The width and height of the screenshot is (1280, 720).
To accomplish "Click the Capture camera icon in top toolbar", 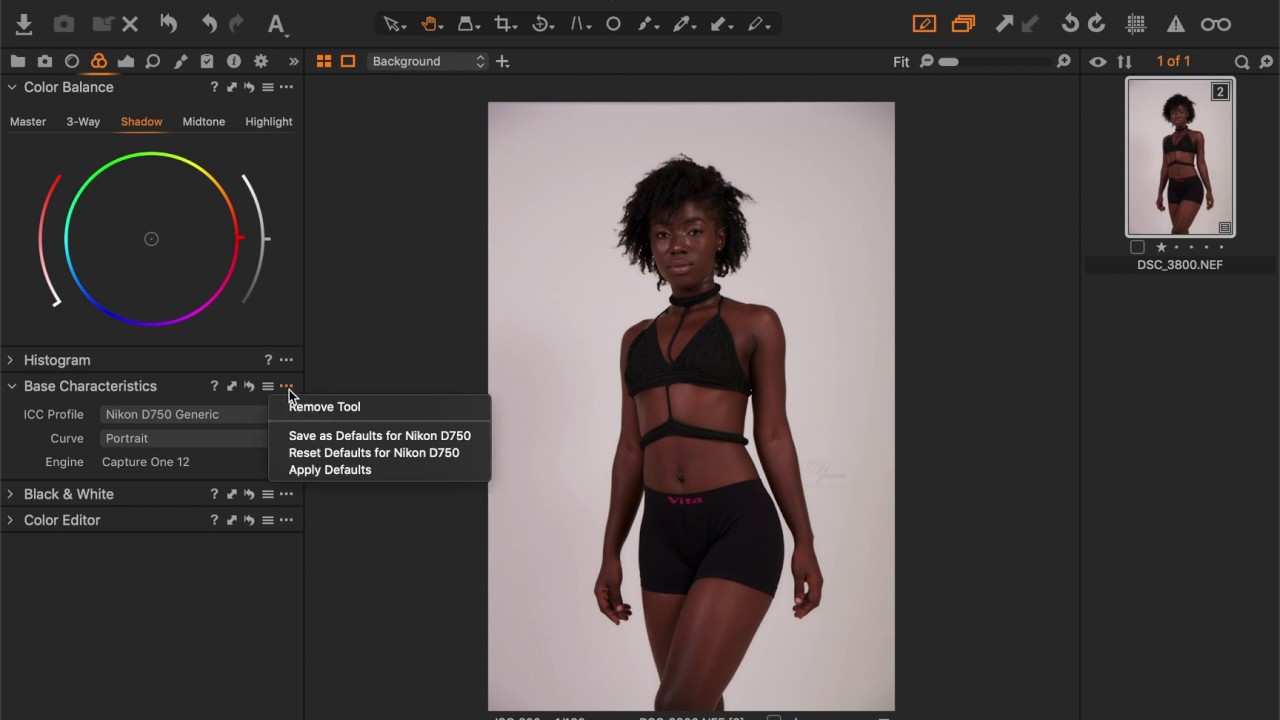I will click(x=63, y=24).
